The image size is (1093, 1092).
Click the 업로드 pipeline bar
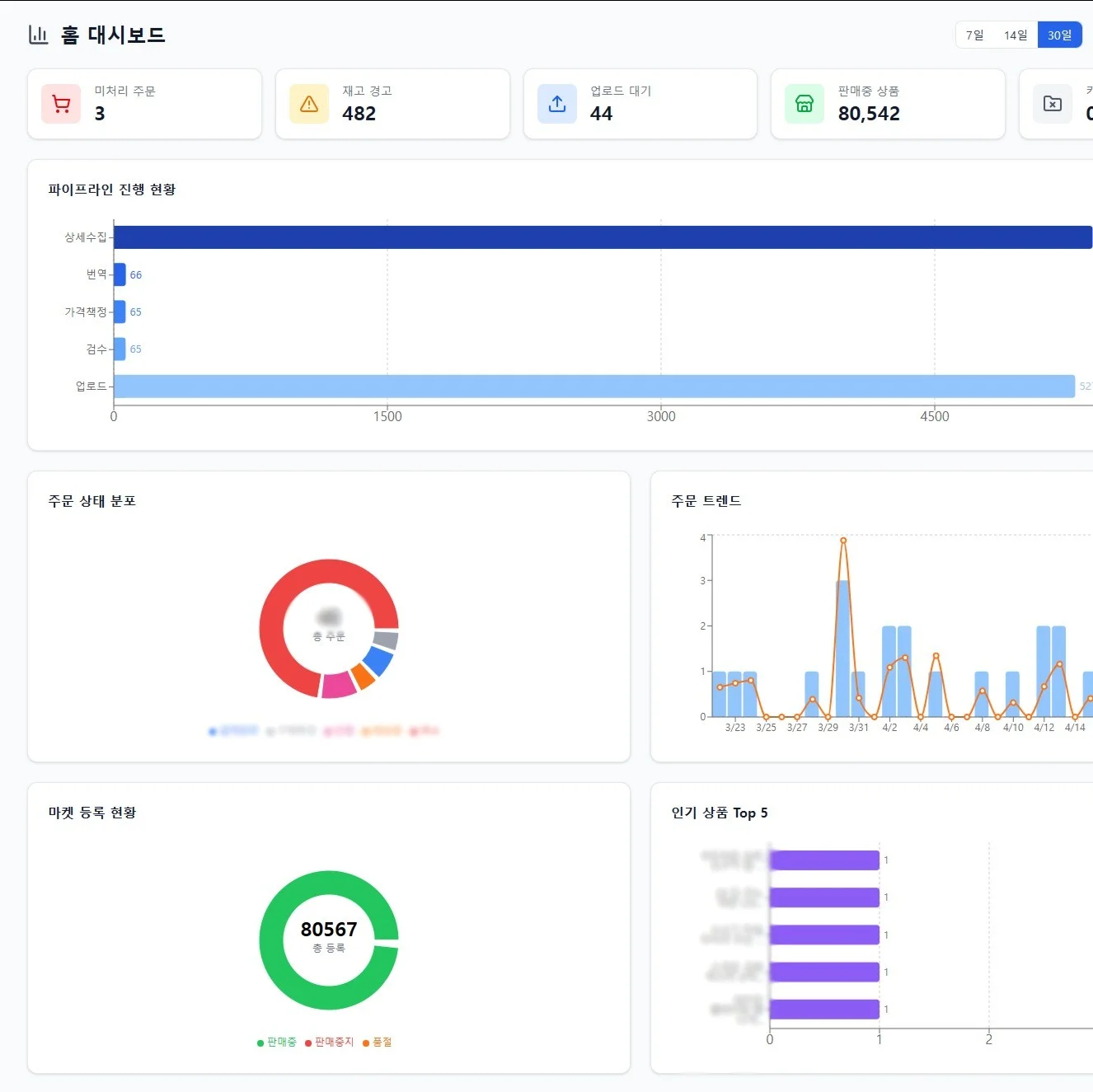[594, 386]
